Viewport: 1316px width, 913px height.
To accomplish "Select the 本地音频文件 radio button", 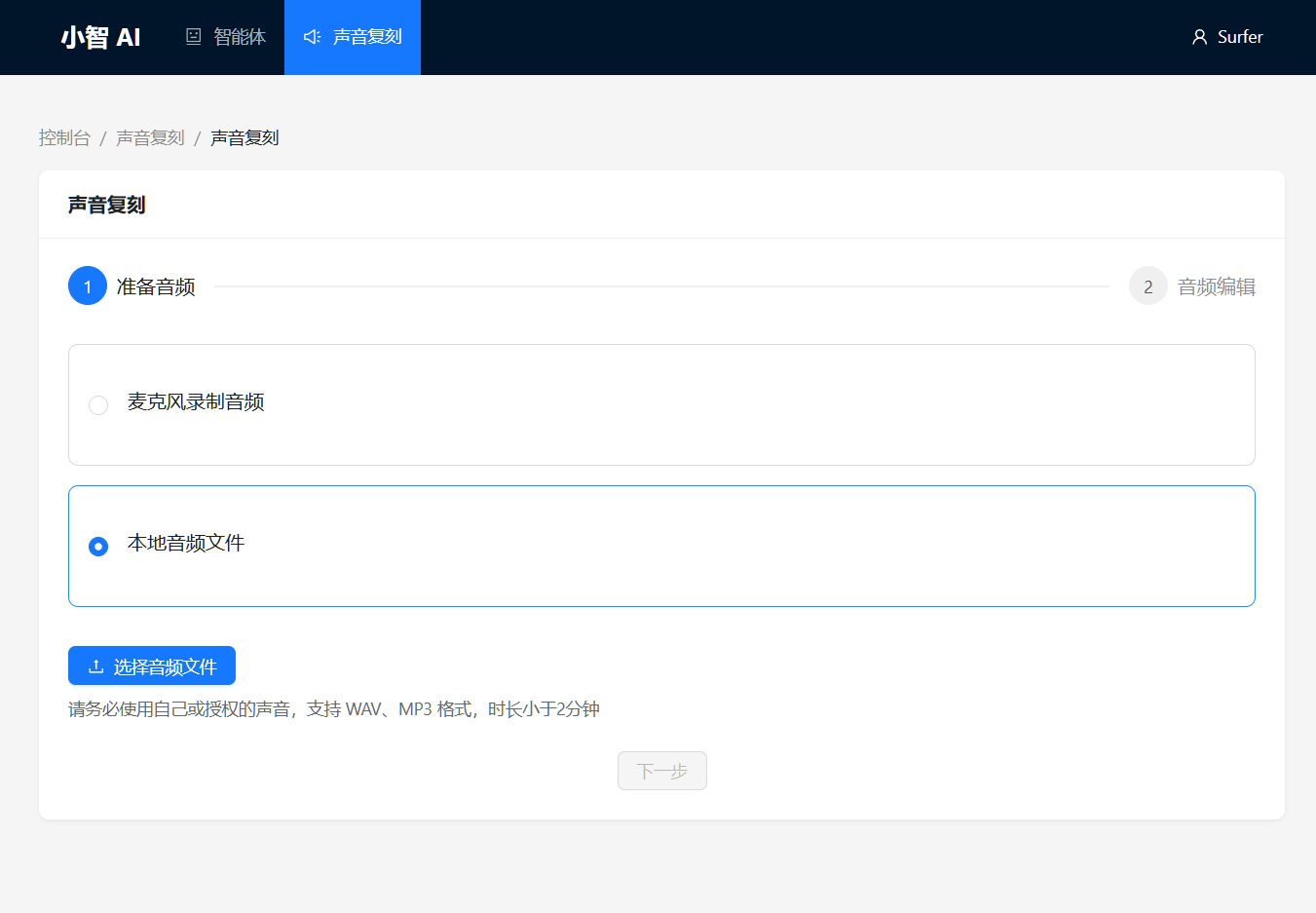I will 98,547.
